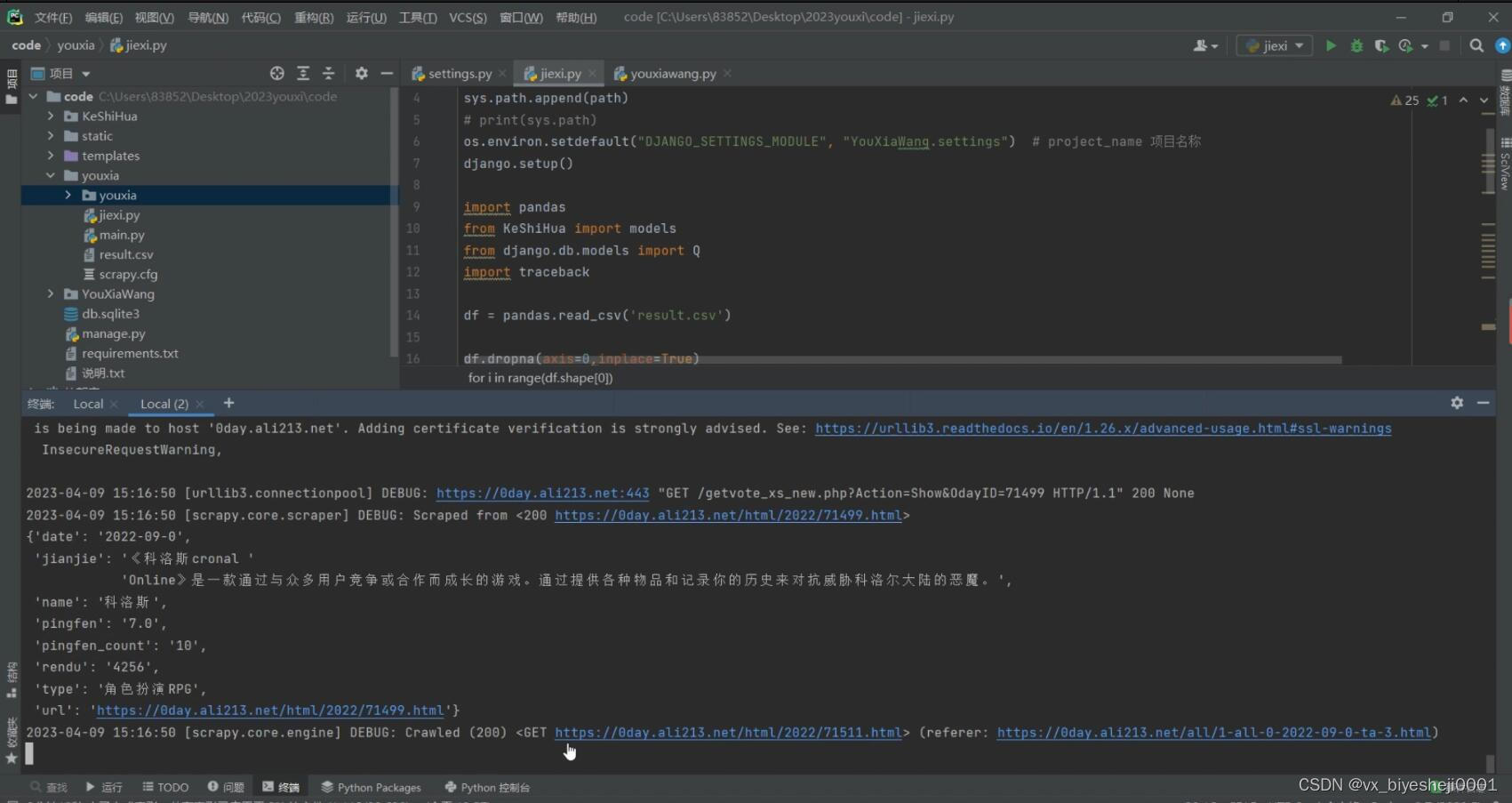This screenshot has height=803, width=1512.
Task: Open terminal panel settings gear
Action: tap(1457, 403)
